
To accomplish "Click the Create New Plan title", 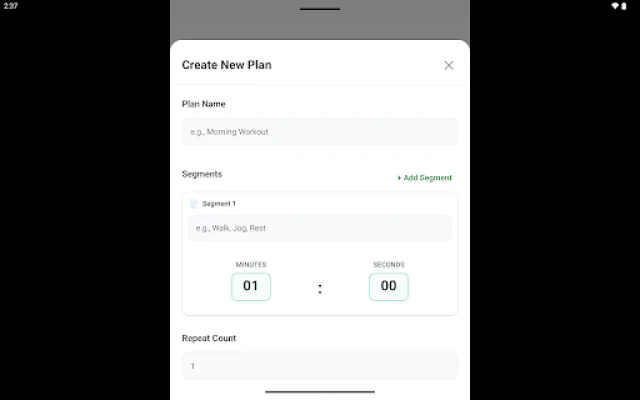I will pyautogui.click(x=226, y=65).
